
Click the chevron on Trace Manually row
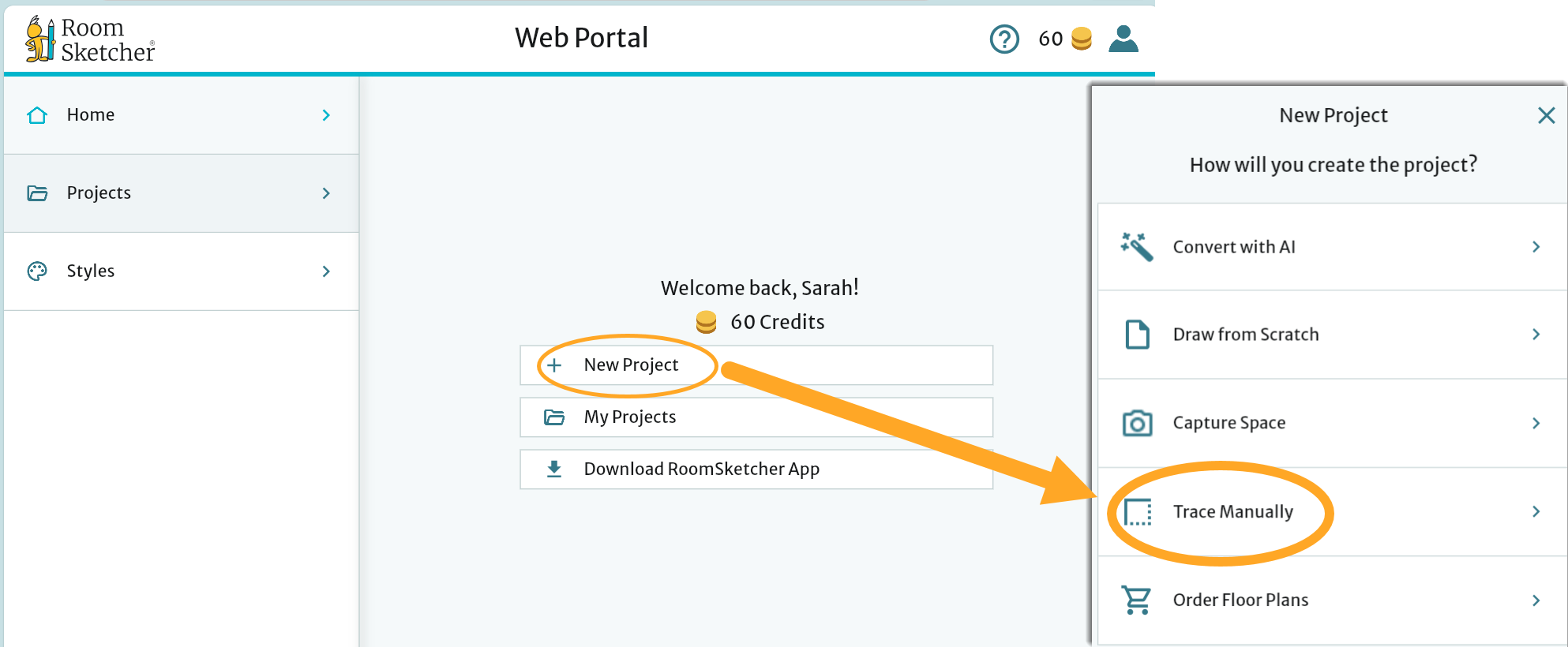1536,512
